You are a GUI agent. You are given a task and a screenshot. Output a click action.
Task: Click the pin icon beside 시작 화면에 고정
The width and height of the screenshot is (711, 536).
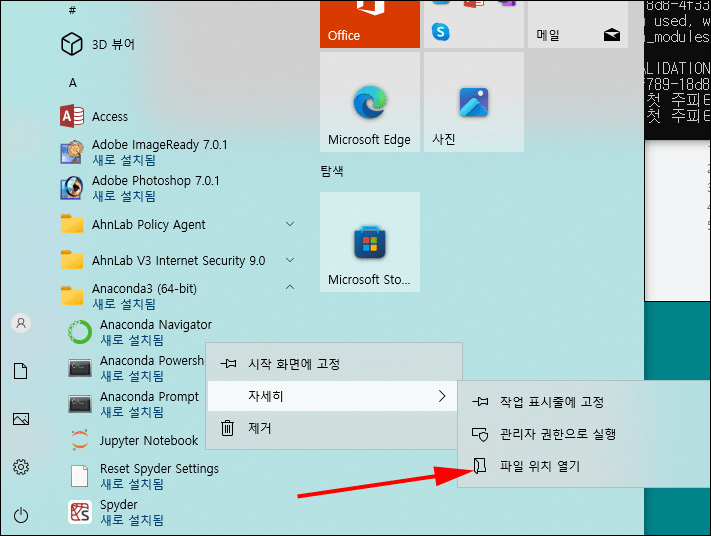click(x=228, y=363)
